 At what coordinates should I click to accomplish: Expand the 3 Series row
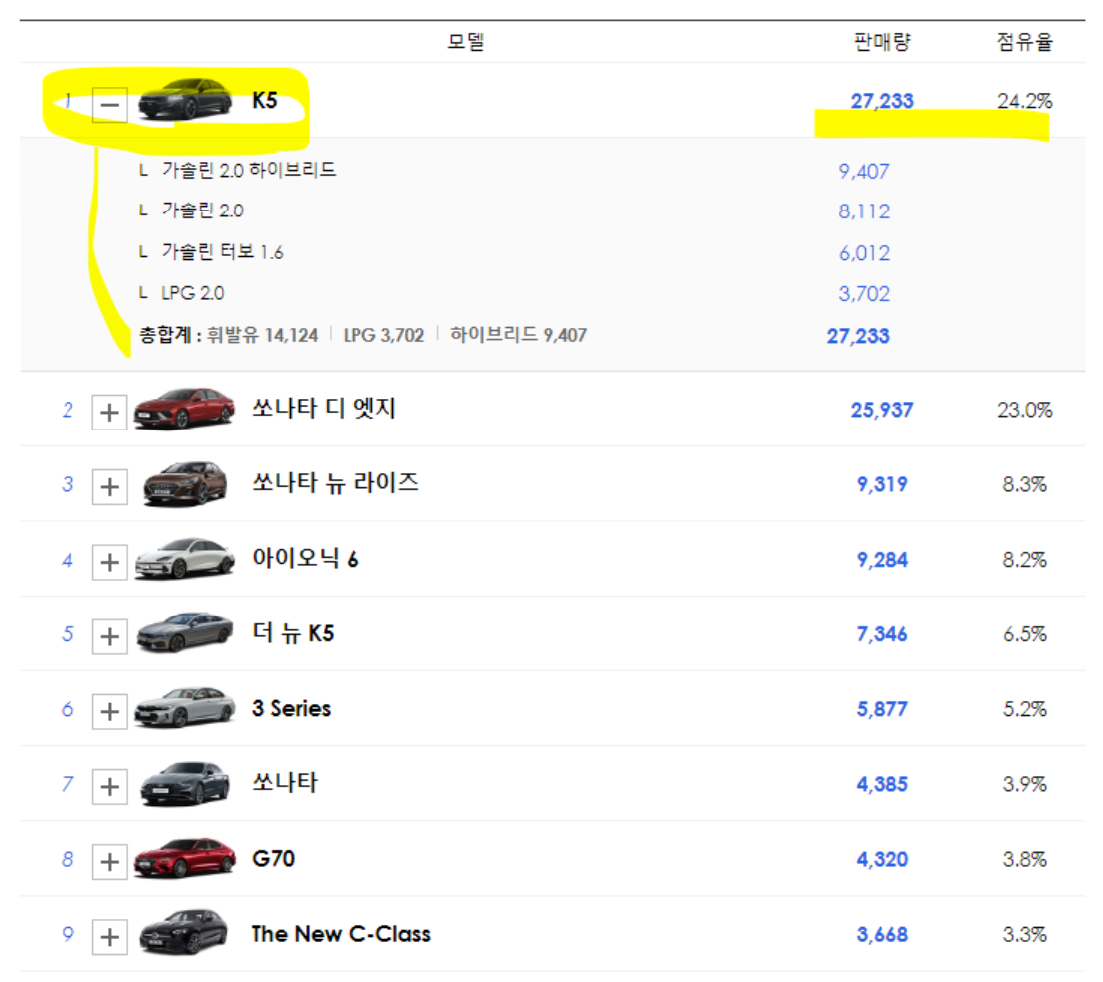pyautogui.click(x=110, y=711)
